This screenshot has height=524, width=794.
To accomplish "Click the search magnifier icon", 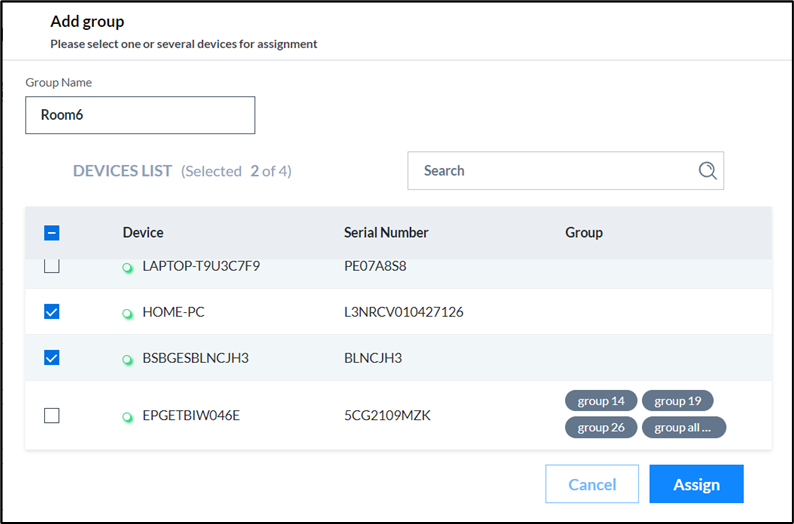I will [x=707, y=171].
